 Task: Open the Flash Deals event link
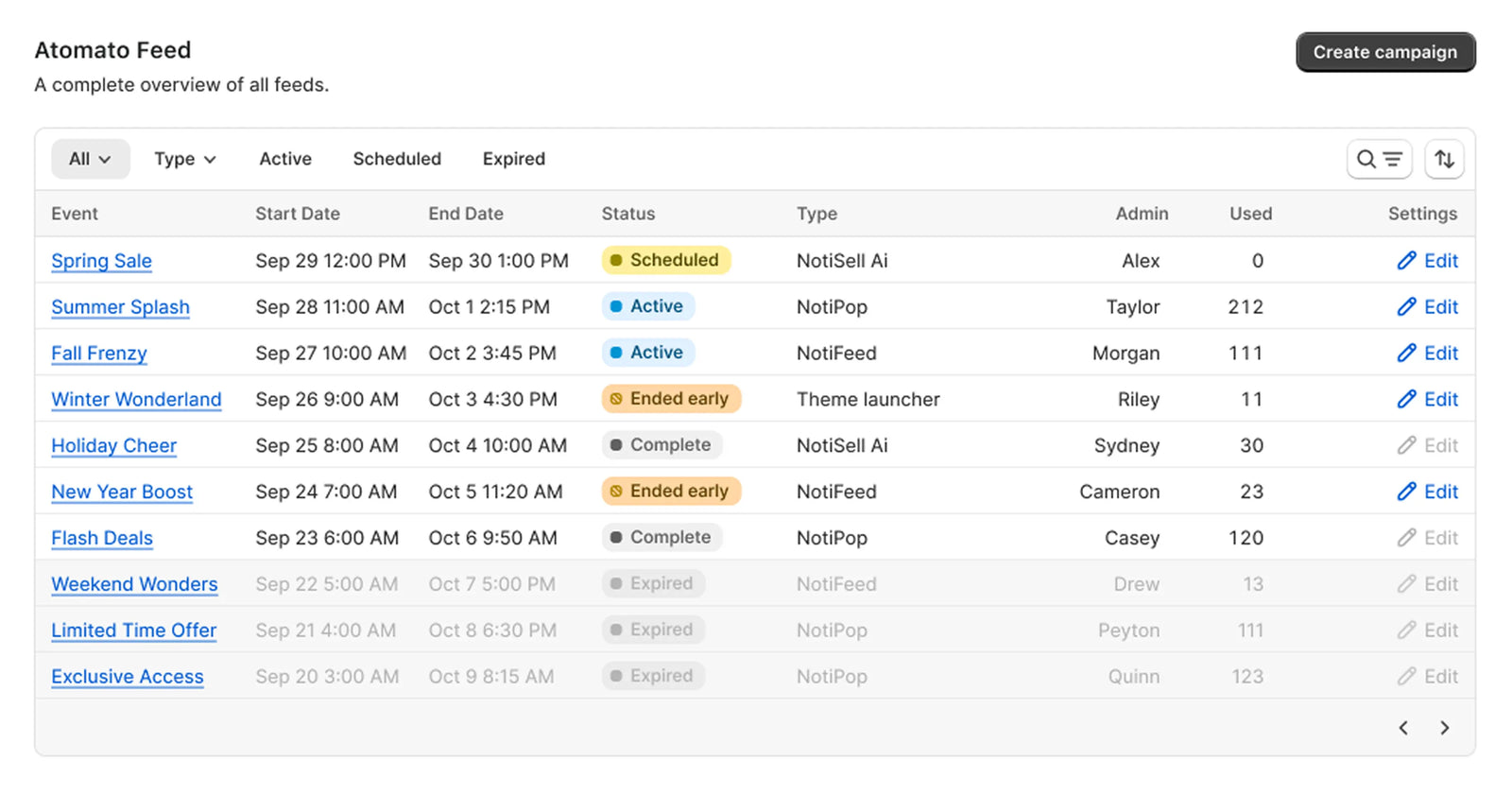[x=102, y=539]
